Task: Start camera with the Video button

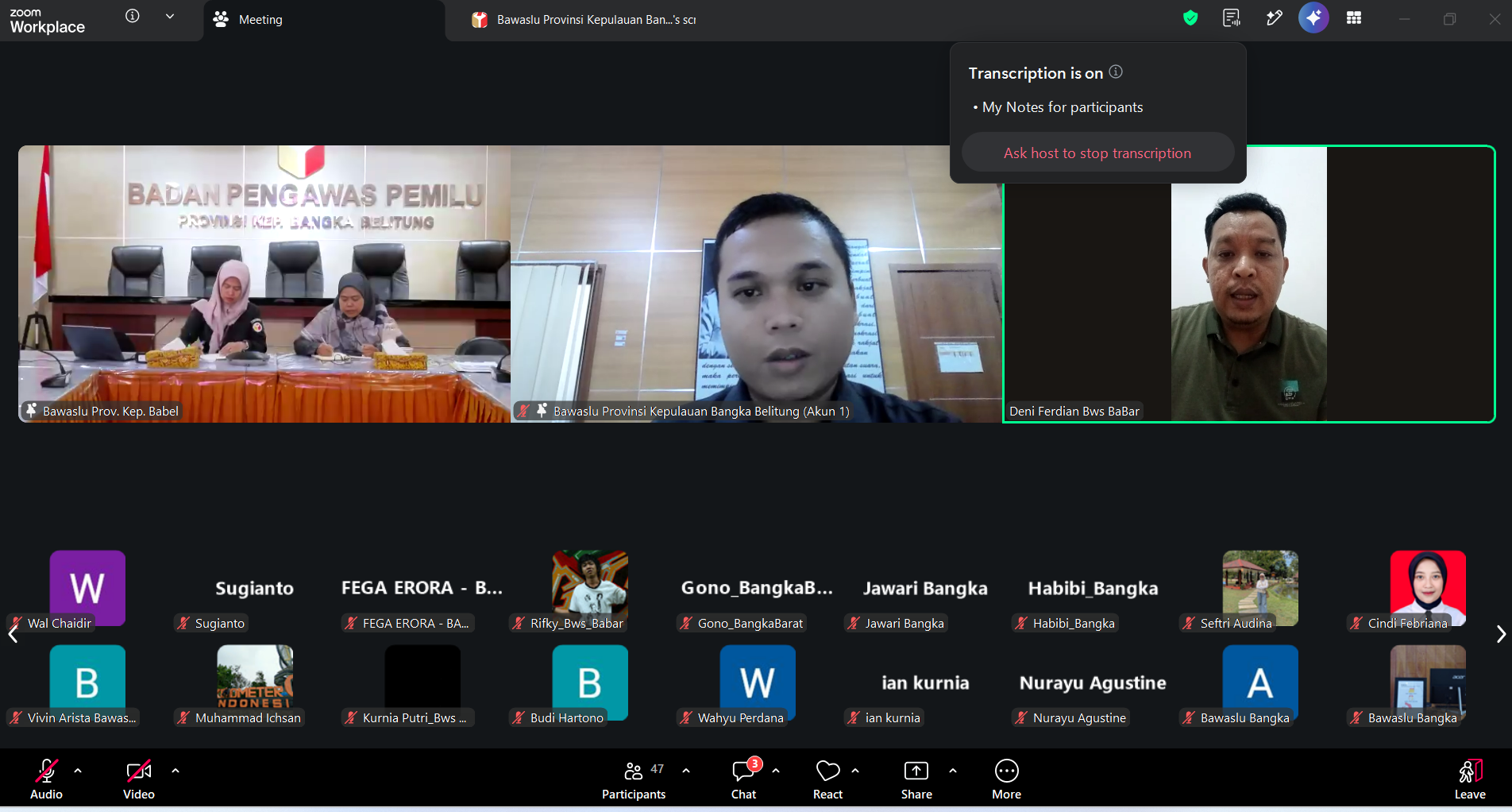Action: point(139,779)
